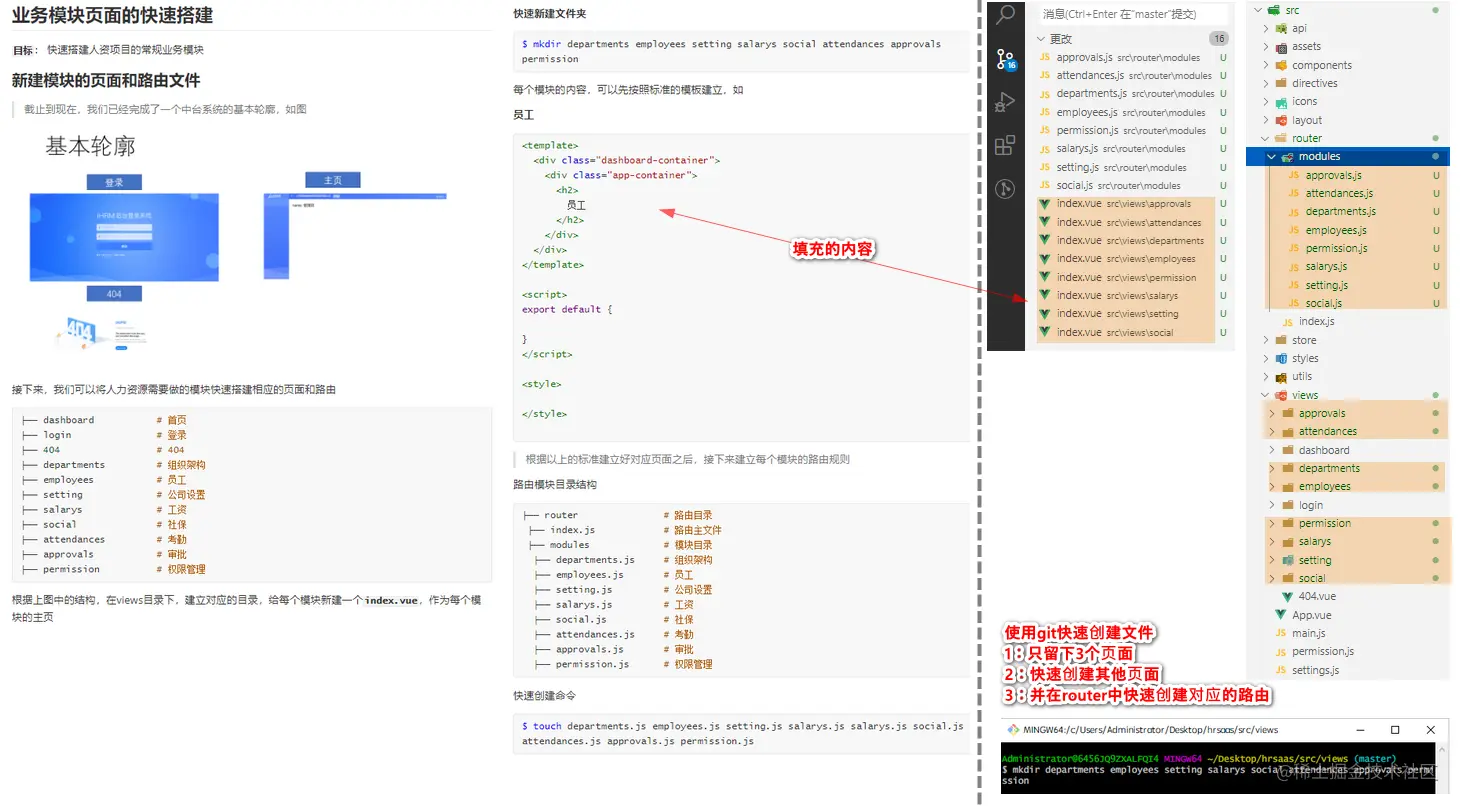Click the styles folder icon
This screenshot has width=1461, height=806.
1281,358
